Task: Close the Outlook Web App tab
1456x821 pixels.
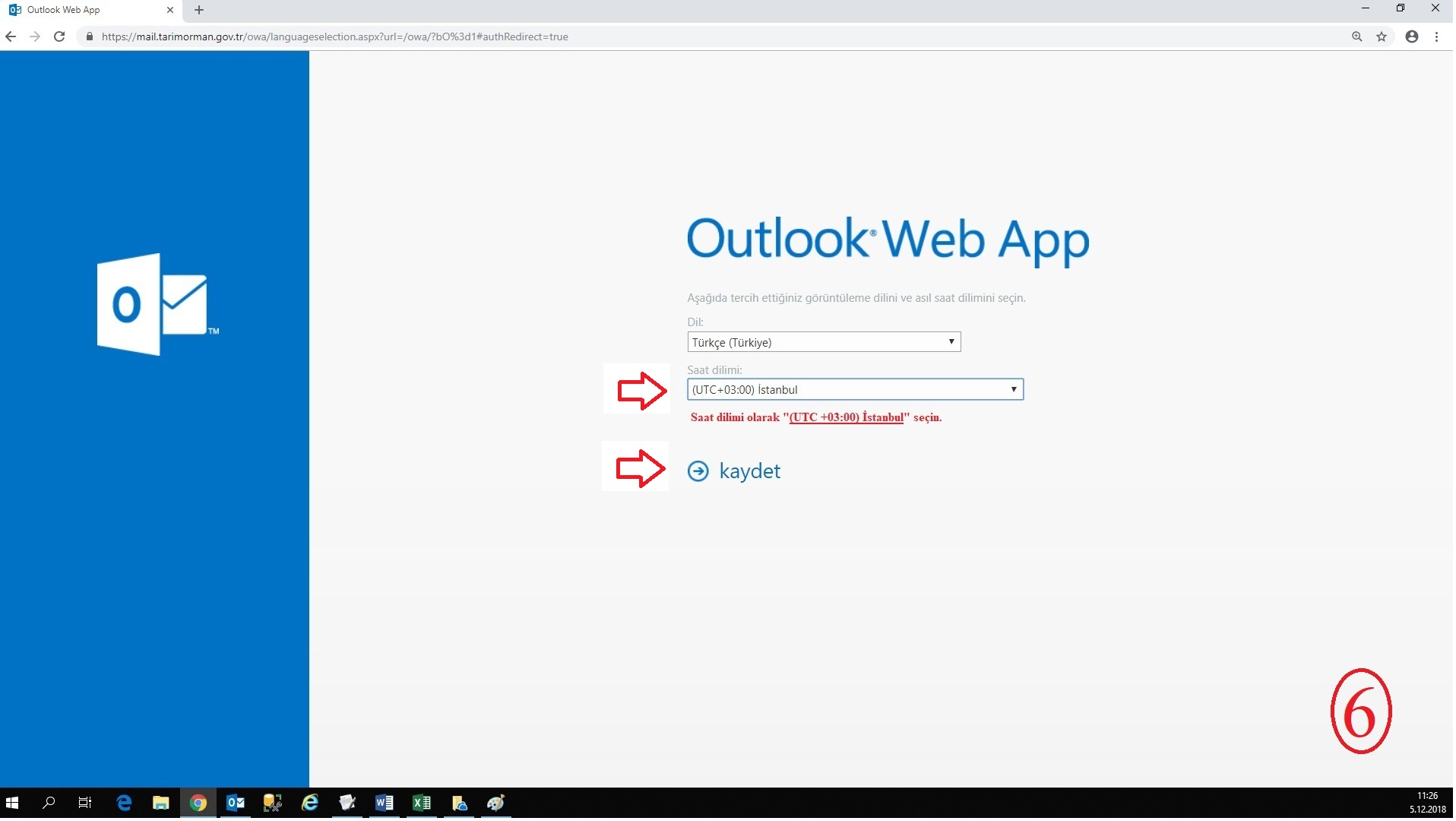Action: pyautogui.click(x=169, y=10)
